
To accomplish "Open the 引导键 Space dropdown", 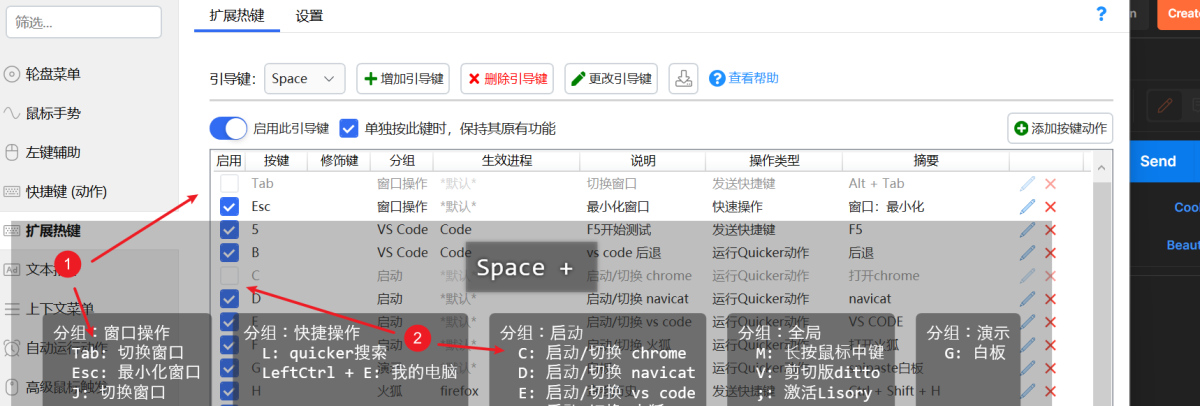I will [x=305, y=78].
